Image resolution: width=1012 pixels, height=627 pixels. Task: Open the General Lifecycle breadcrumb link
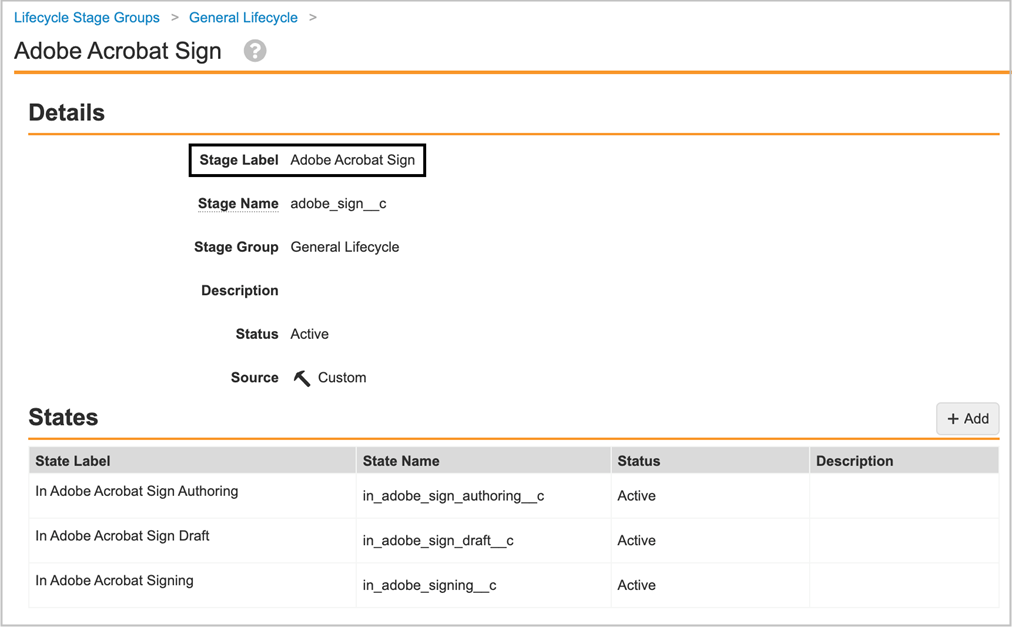pyautogui.click(x=243, y=17)
